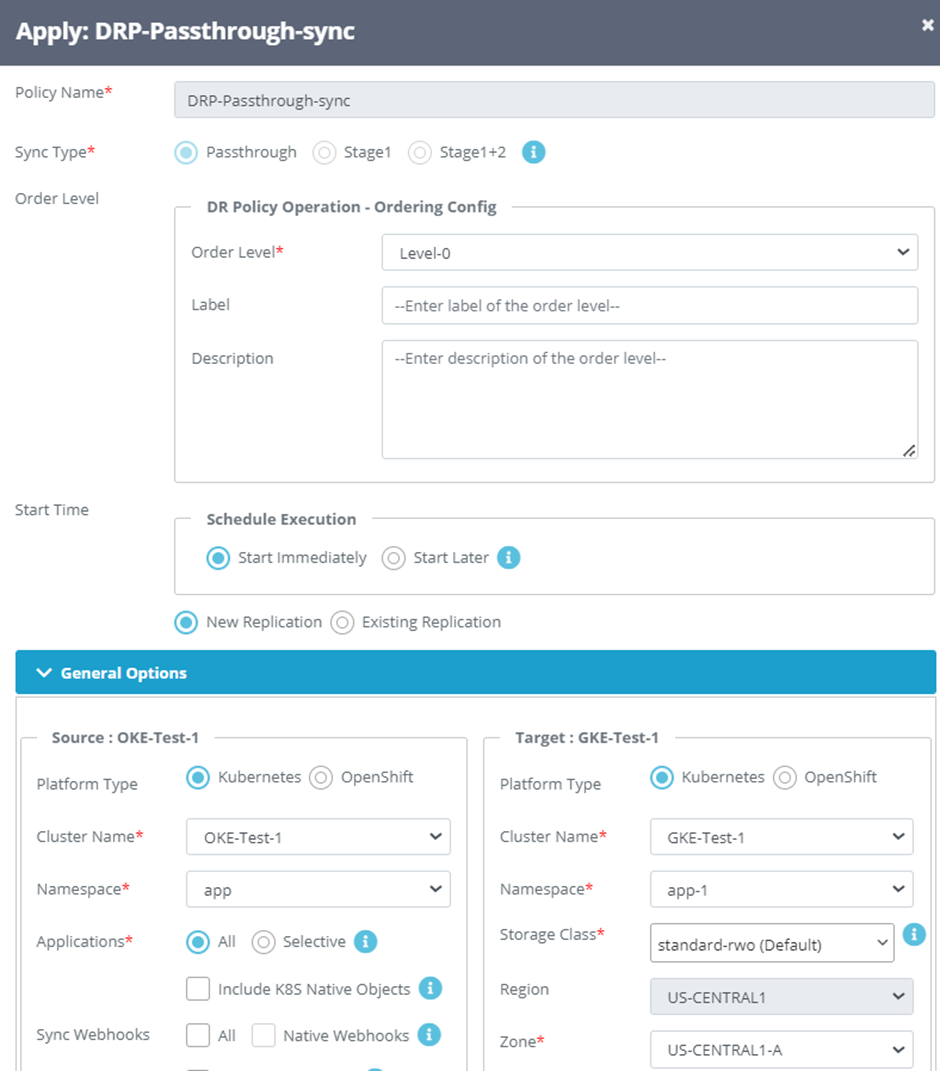
Task: Click the Policy Name field
Action: 554,100
